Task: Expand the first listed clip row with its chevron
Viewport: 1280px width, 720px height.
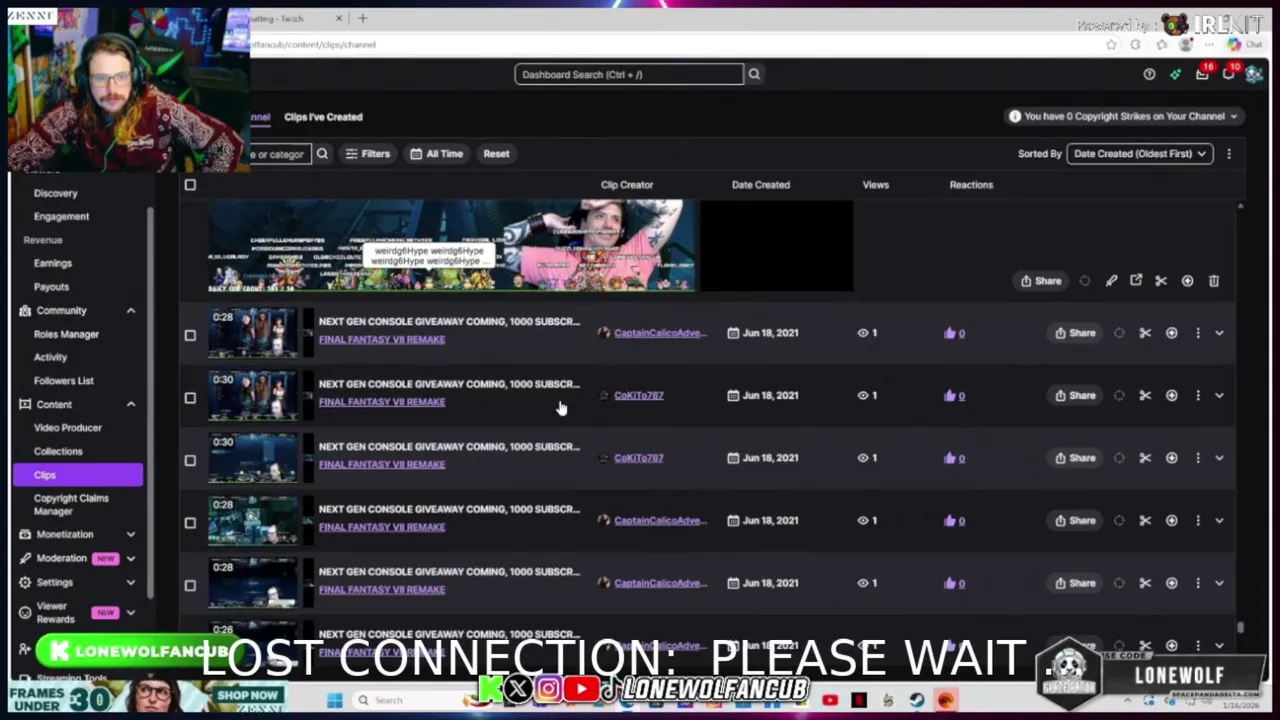Action: [x=1219, y=333]
